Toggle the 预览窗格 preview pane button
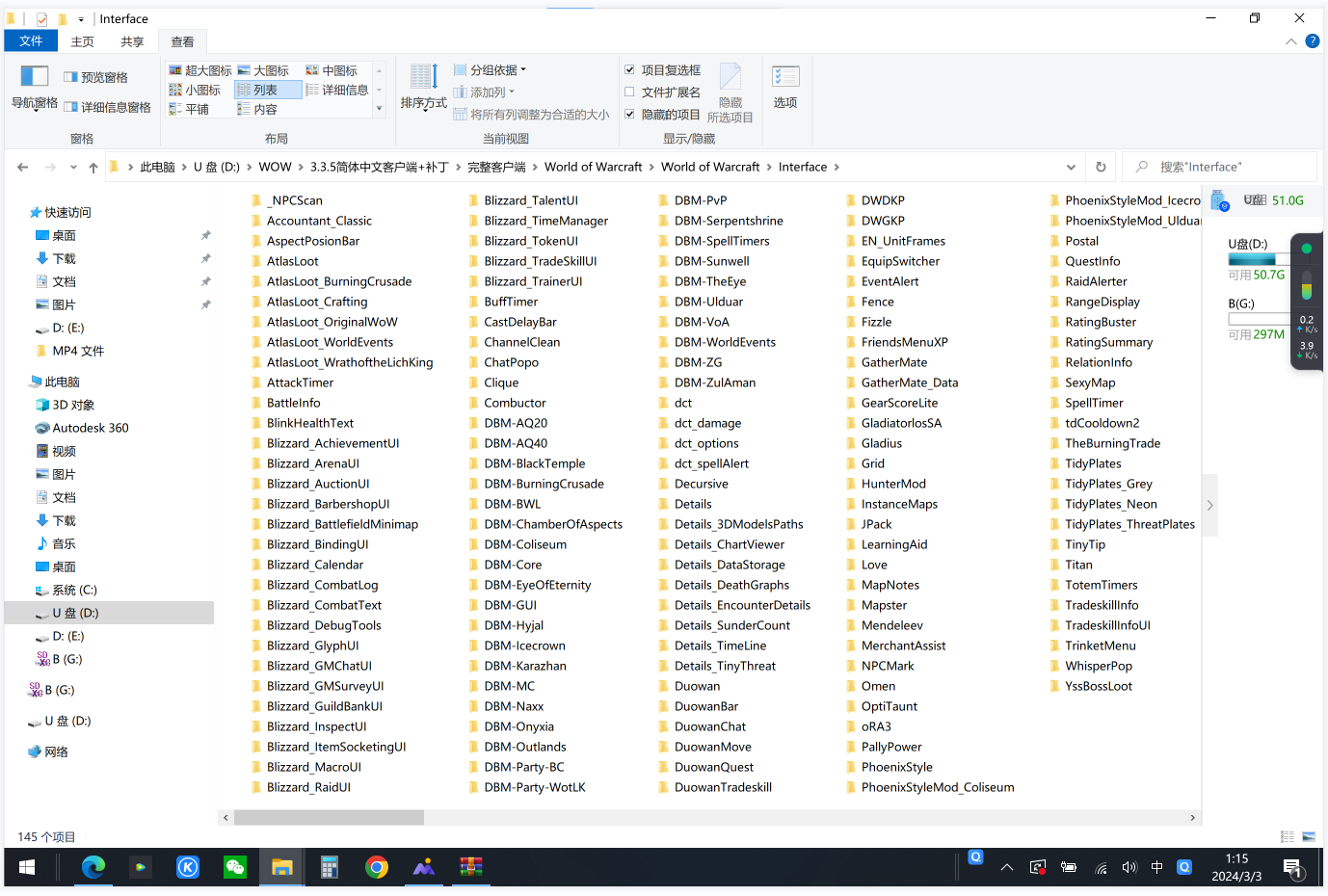Viewport: 1328px width, 896px height. (x=95, y=77)
